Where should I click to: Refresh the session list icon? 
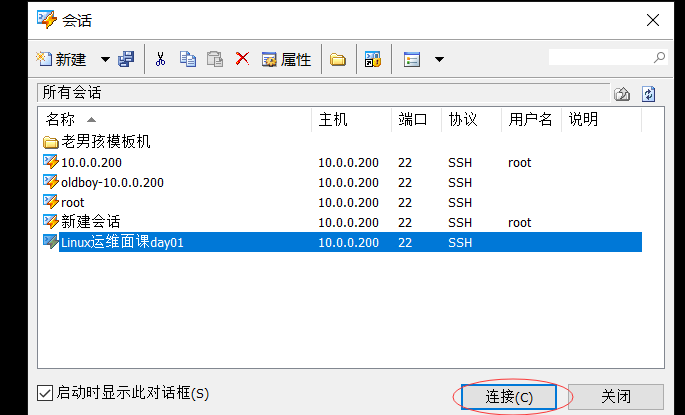648,93
